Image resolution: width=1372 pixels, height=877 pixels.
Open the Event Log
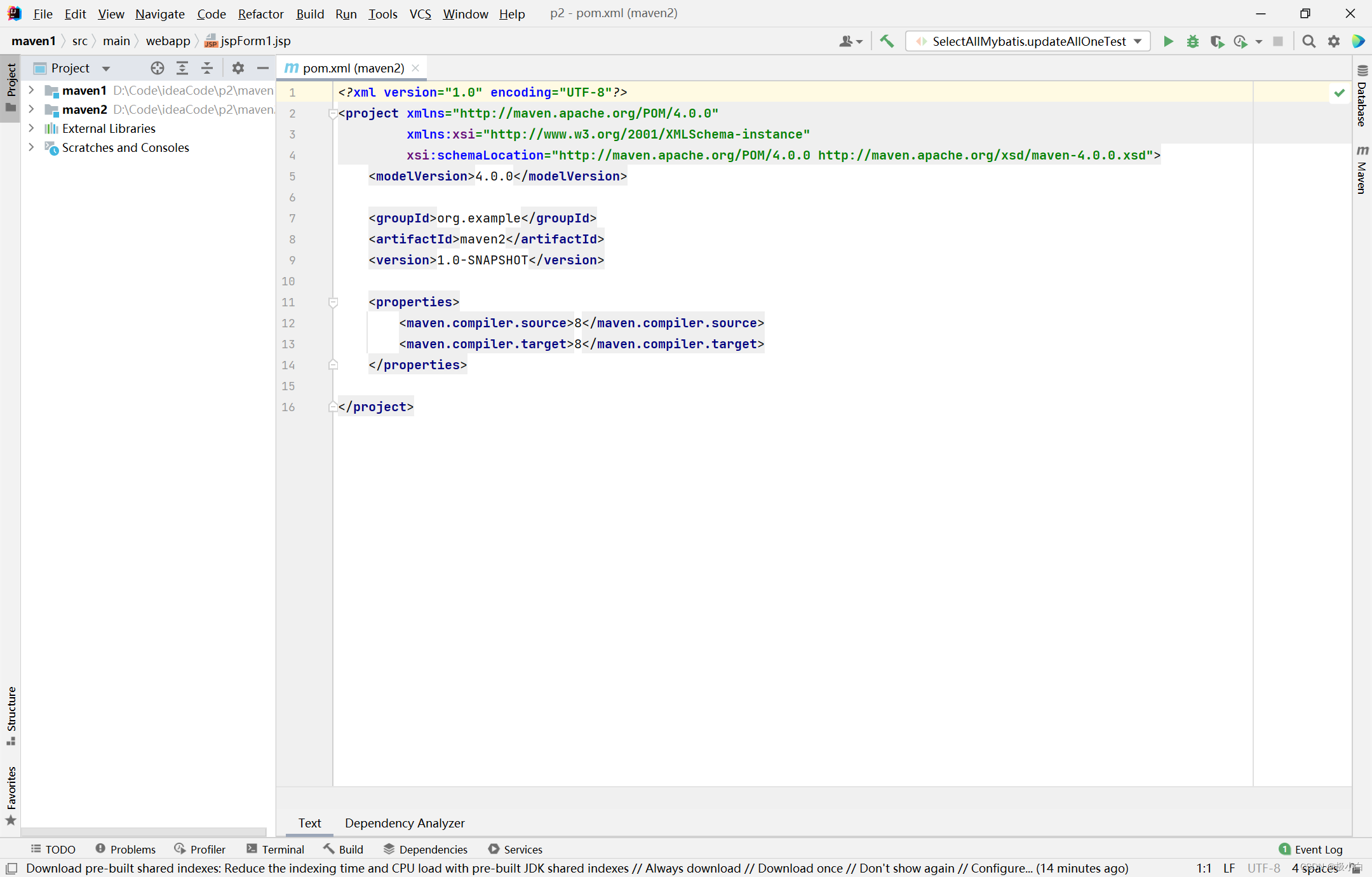pyautogui.click(x=1311, y=849)
